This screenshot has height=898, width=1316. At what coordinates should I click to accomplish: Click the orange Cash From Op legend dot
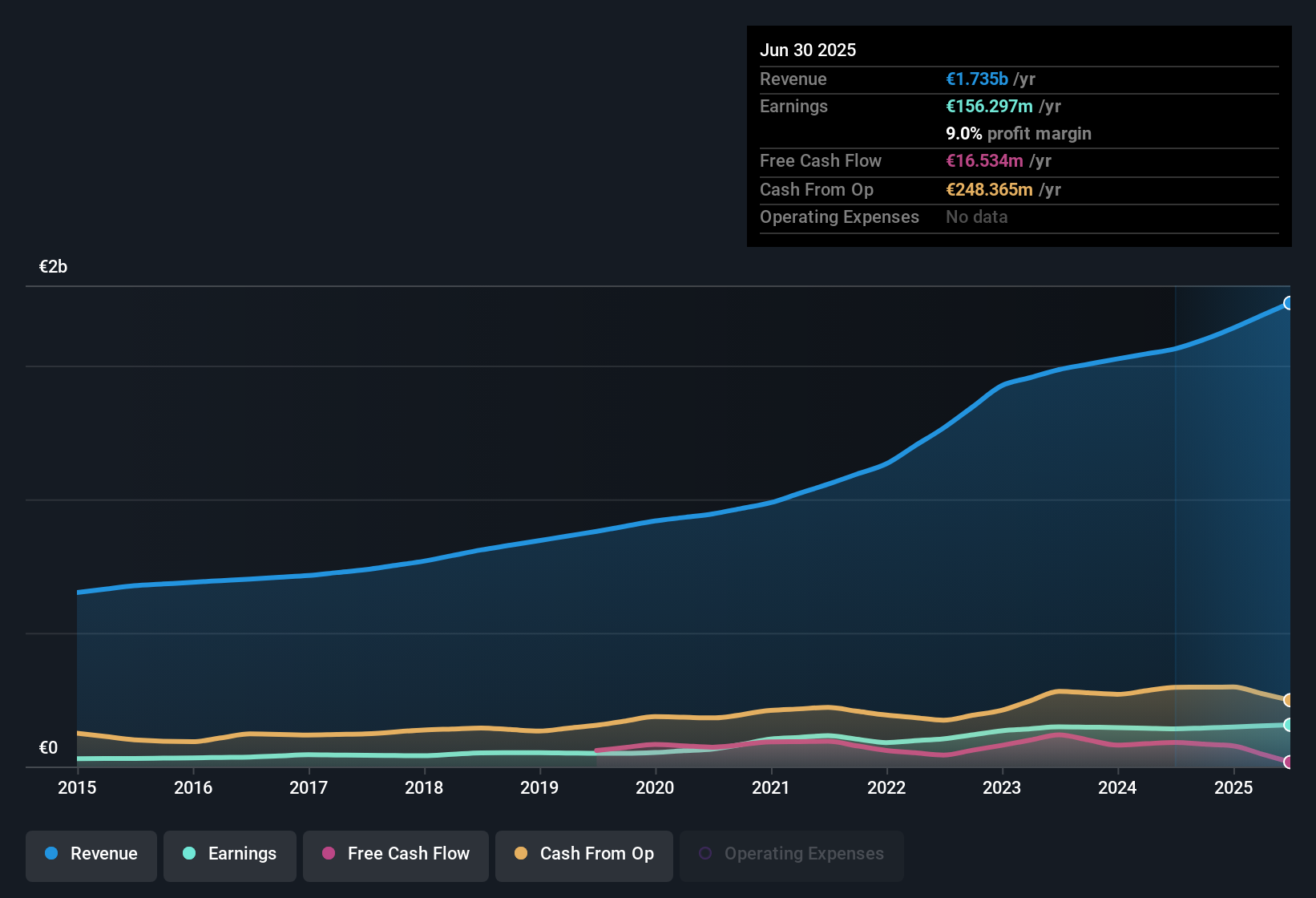click(x=521, y=855)
